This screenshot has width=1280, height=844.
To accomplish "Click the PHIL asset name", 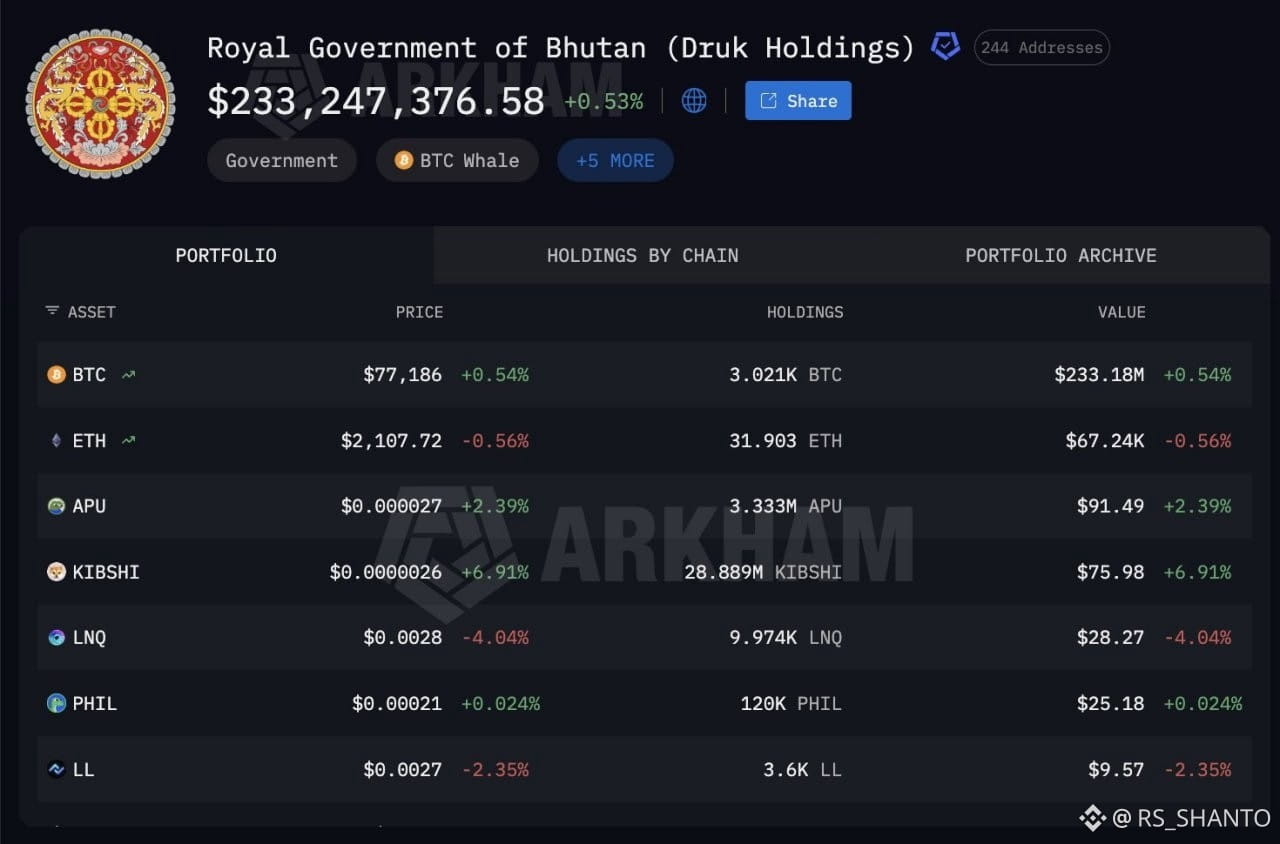I will coord(95,703).
